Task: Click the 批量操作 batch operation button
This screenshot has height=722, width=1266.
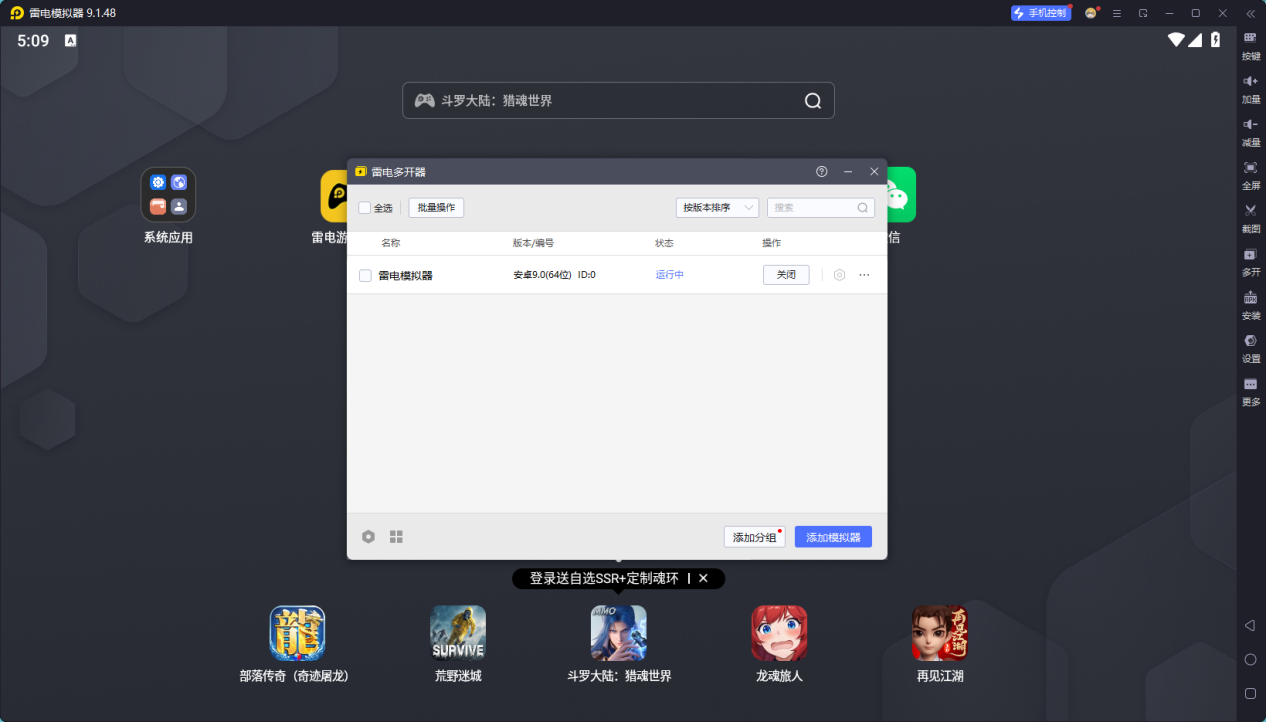Action: coord(436,208)
